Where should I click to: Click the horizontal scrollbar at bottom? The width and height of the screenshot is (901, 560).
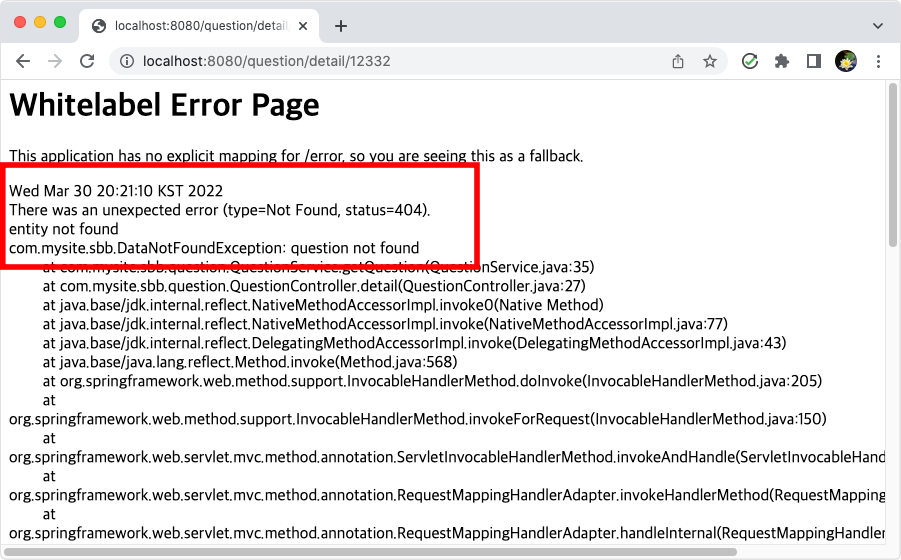click(370, 552)
